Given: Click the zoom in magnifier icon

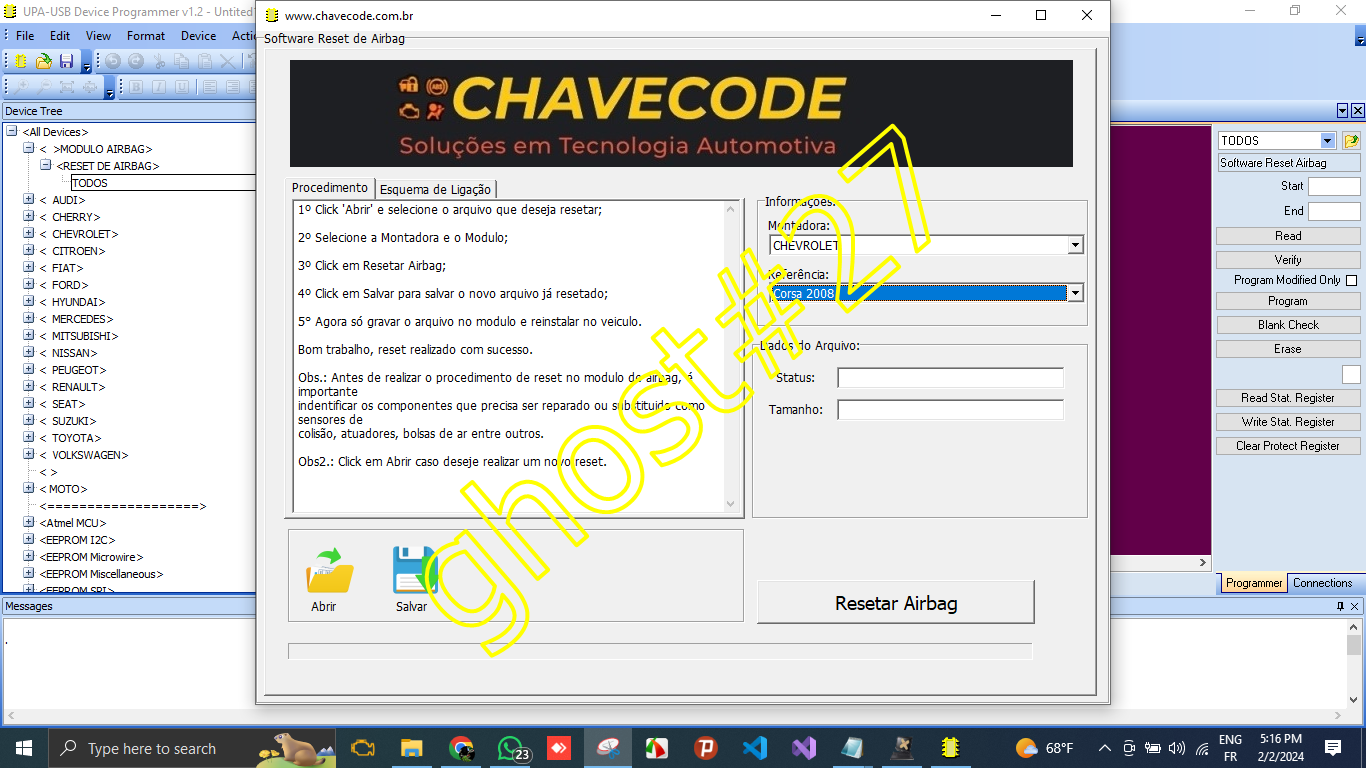Looking at the screenshot, I should (19, 87).
